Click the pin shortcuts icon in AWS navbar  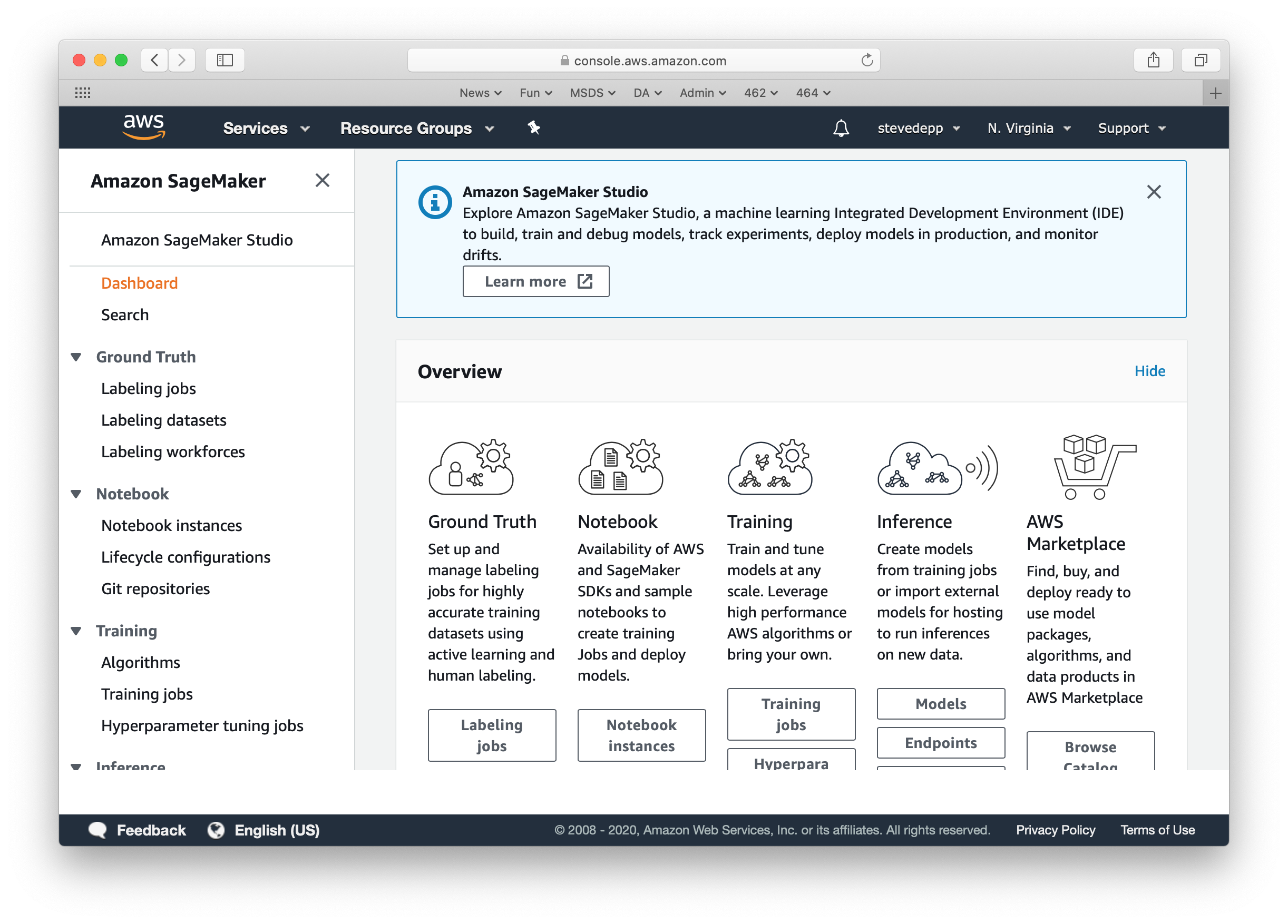point(533,127)
